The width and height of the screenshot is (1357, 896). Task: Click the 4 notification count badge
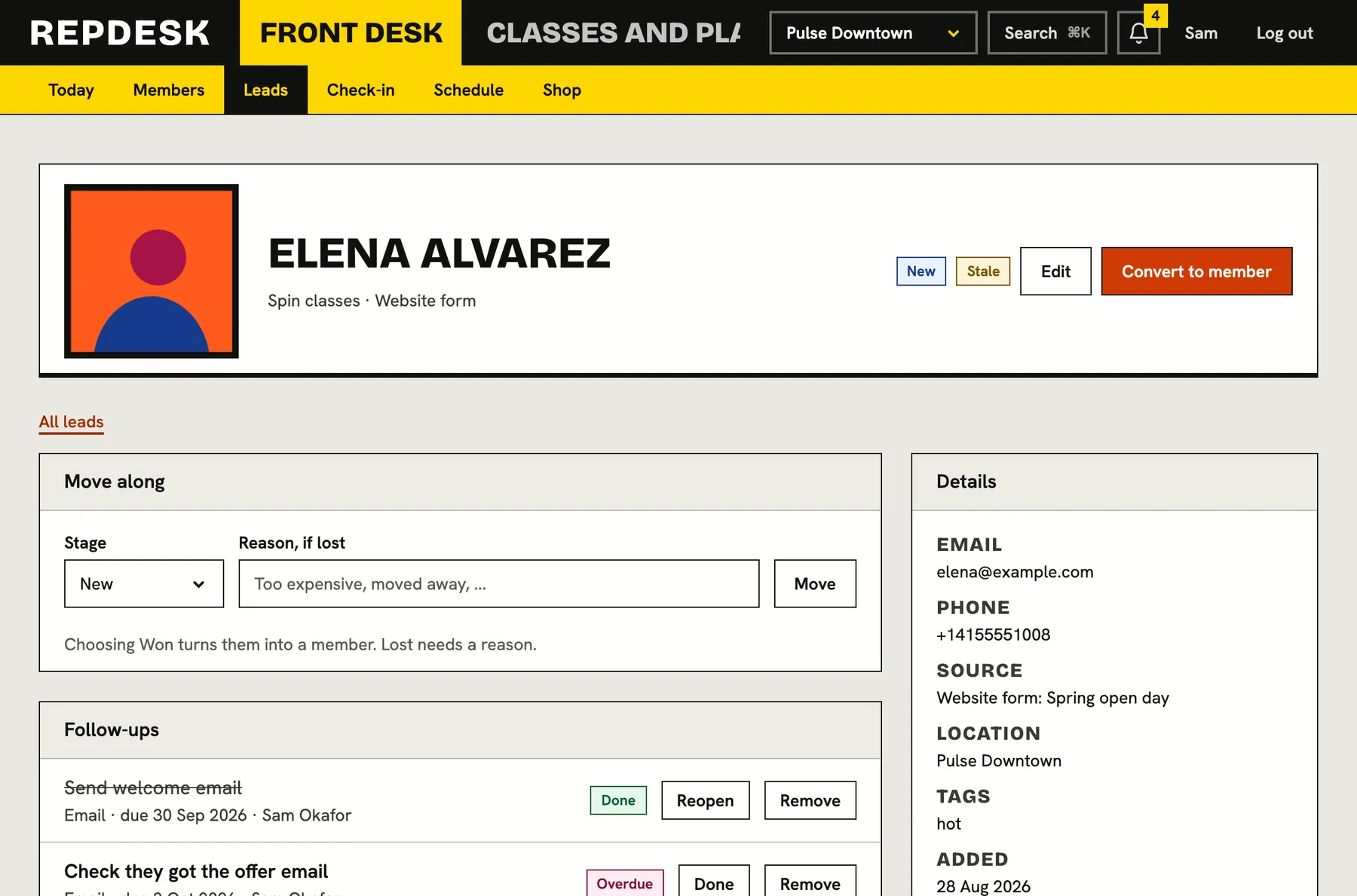click(1155, 15)
